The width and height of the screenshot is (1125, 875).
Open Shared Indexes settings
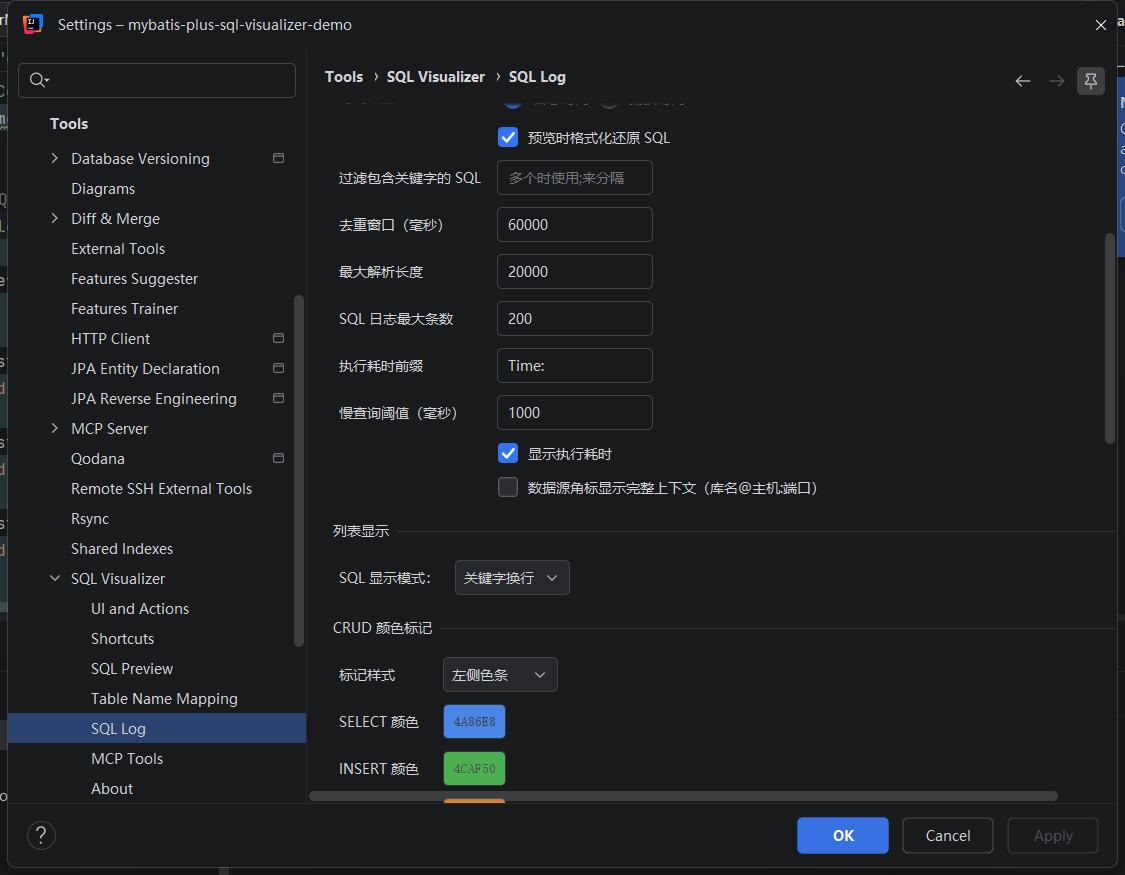click(x=122, y=549)
